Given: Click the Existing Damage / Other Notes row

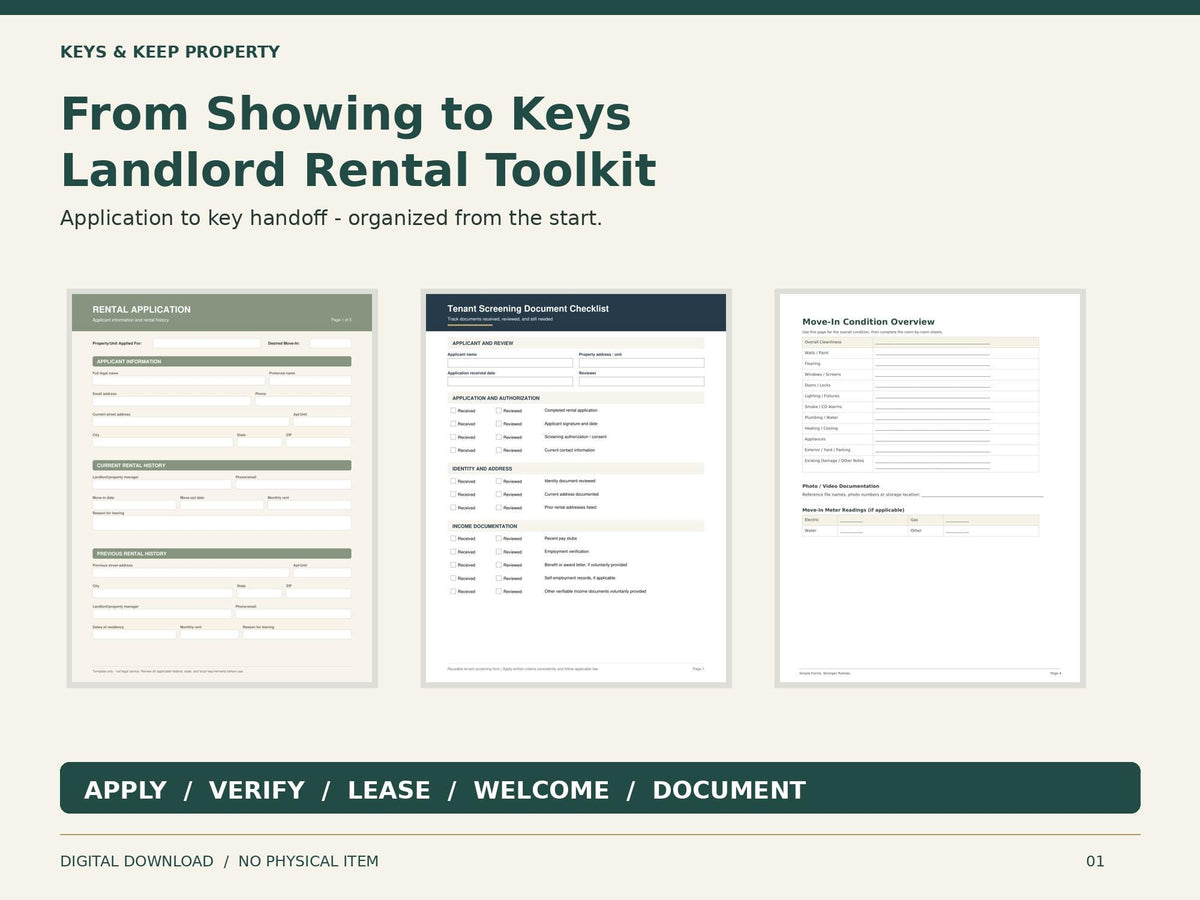Looking at the screenshot, I should [x=920, y=464].
